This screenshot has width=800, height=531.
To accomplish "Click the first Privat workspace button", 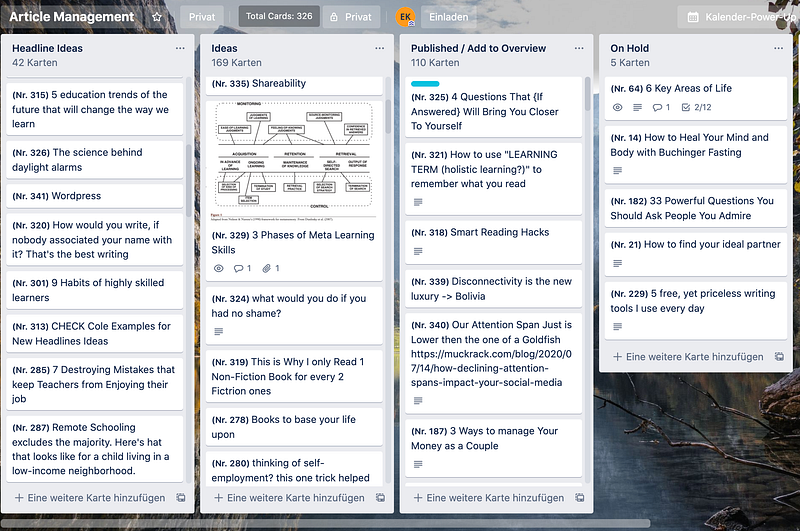I will [x=202, y=17].
